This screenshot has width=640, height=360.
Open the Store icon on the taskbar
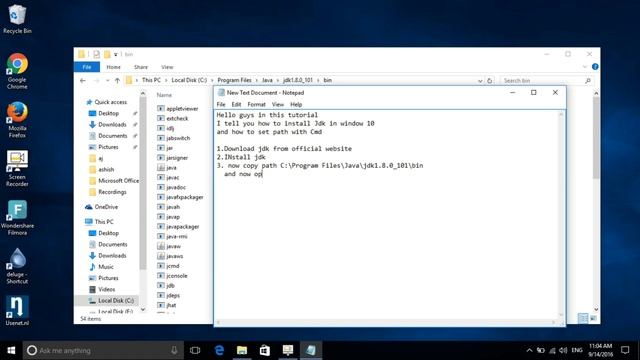coord(265,350)
